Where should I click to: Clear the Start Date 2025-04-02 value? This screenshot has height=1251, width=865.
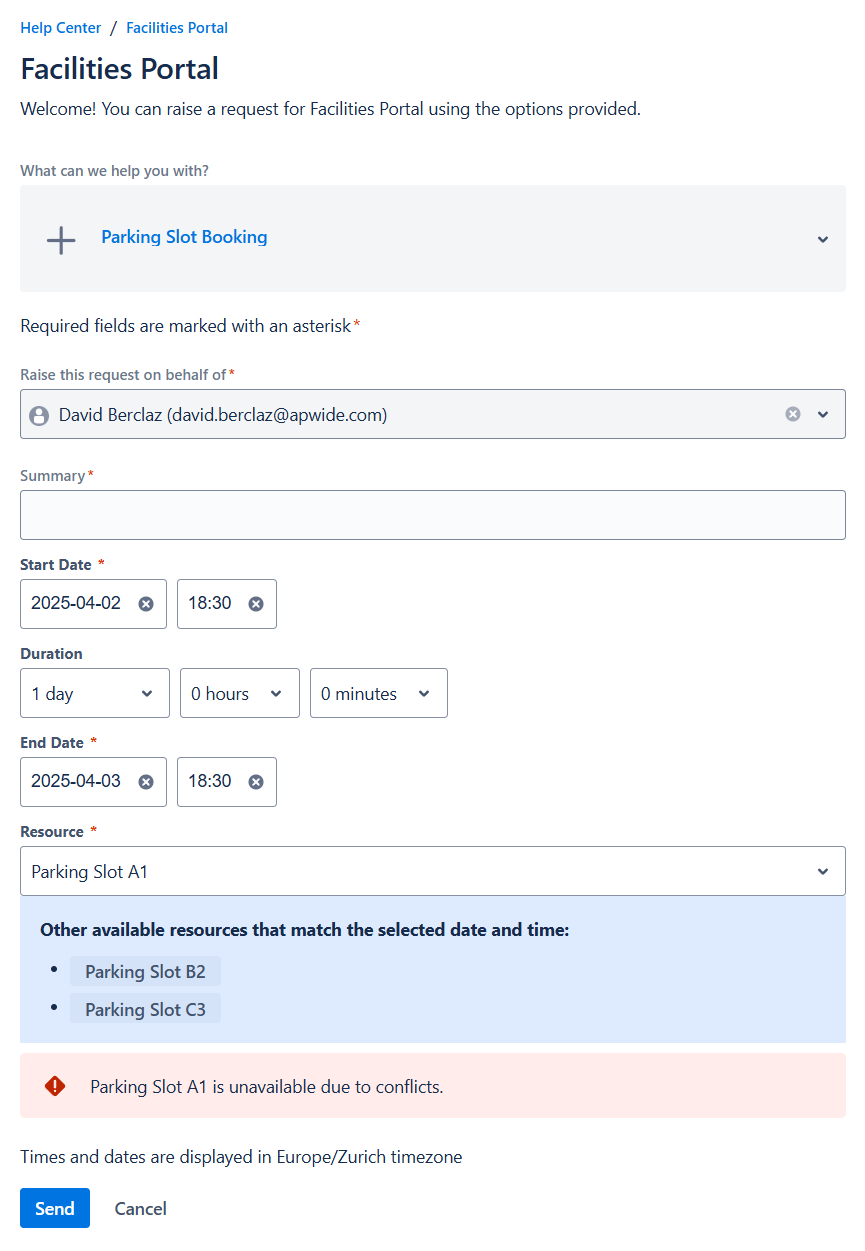tap(146, 604)
